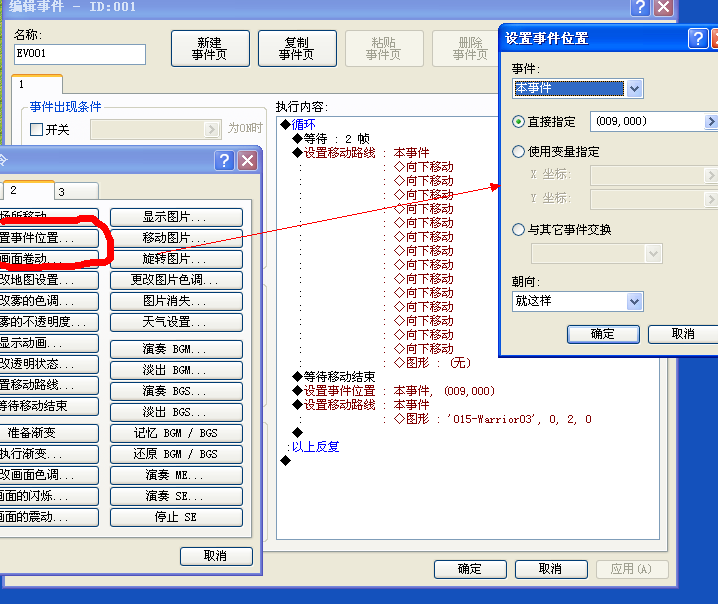718x604 pixels.
Task: Click the 准备渐变 command button
Action: pos(49,434)
